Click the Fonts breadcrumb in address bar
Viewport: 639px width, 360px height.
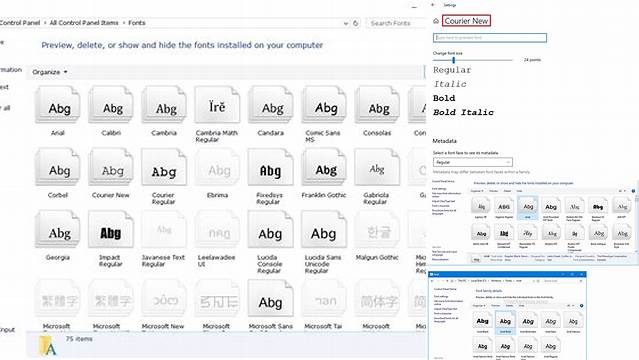click(x=137, y=23)
